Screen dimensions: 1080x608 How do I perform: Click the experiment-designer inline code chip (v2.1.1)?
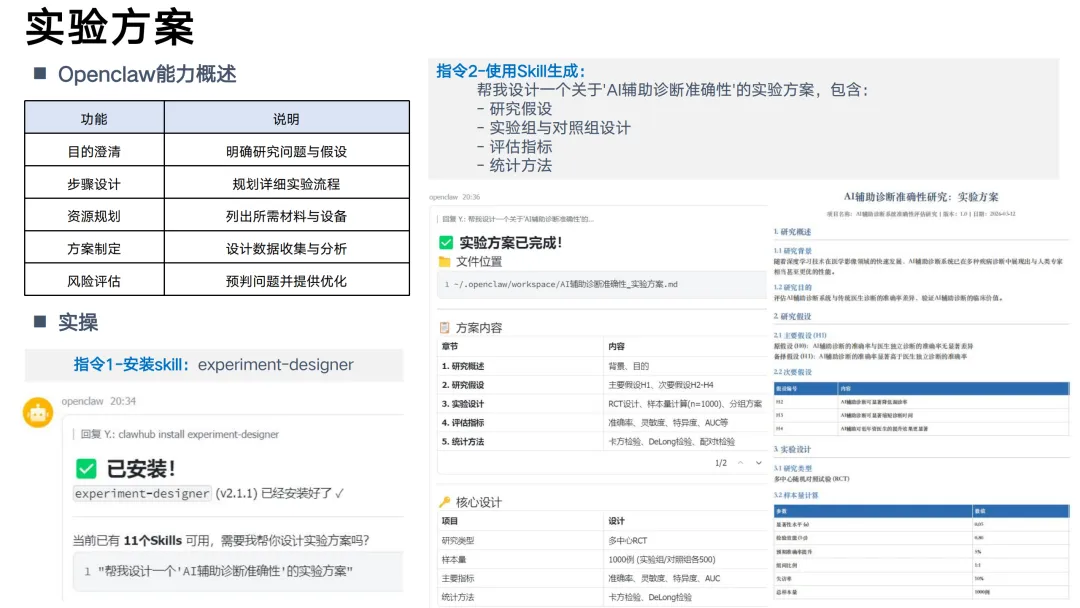(x=142, y=494)
